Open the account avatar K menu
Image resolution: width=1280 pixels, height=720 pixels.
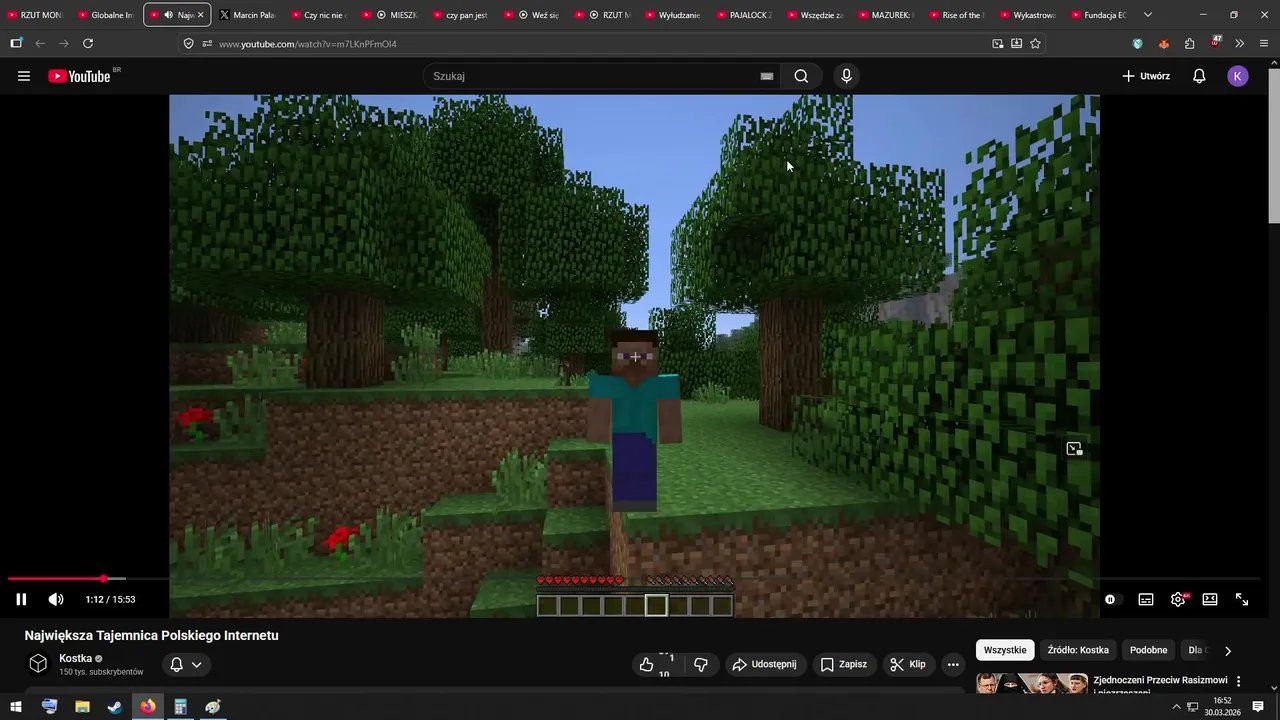[x=1238, y=76]
